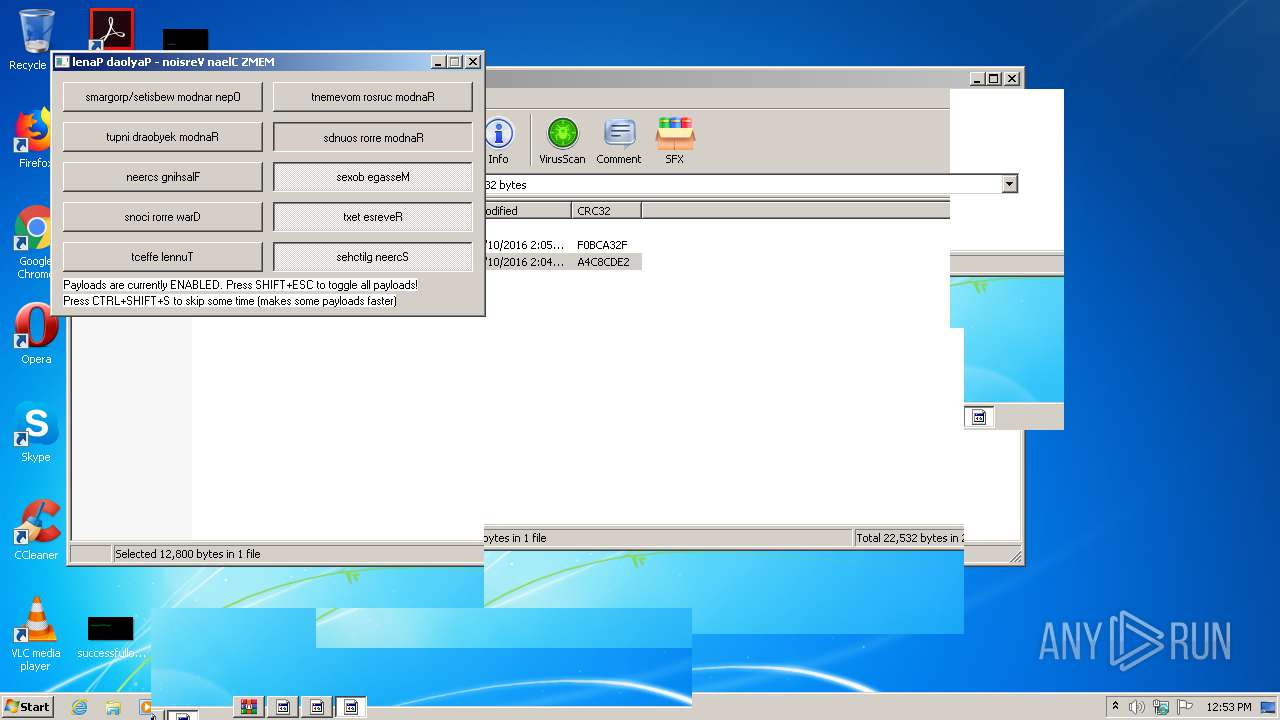Open the Opera desktop shortcut
The image size is (1280, 720).
(35, 334)
